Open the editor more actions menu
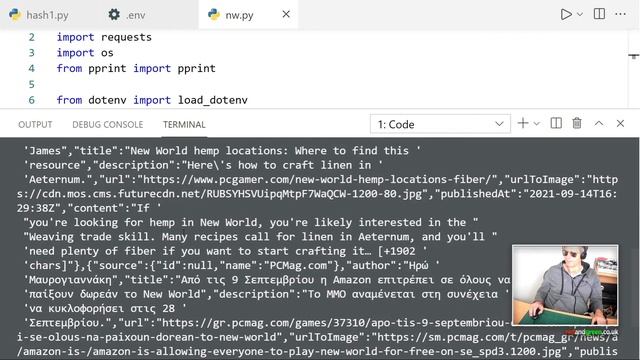 coord(620,14)
